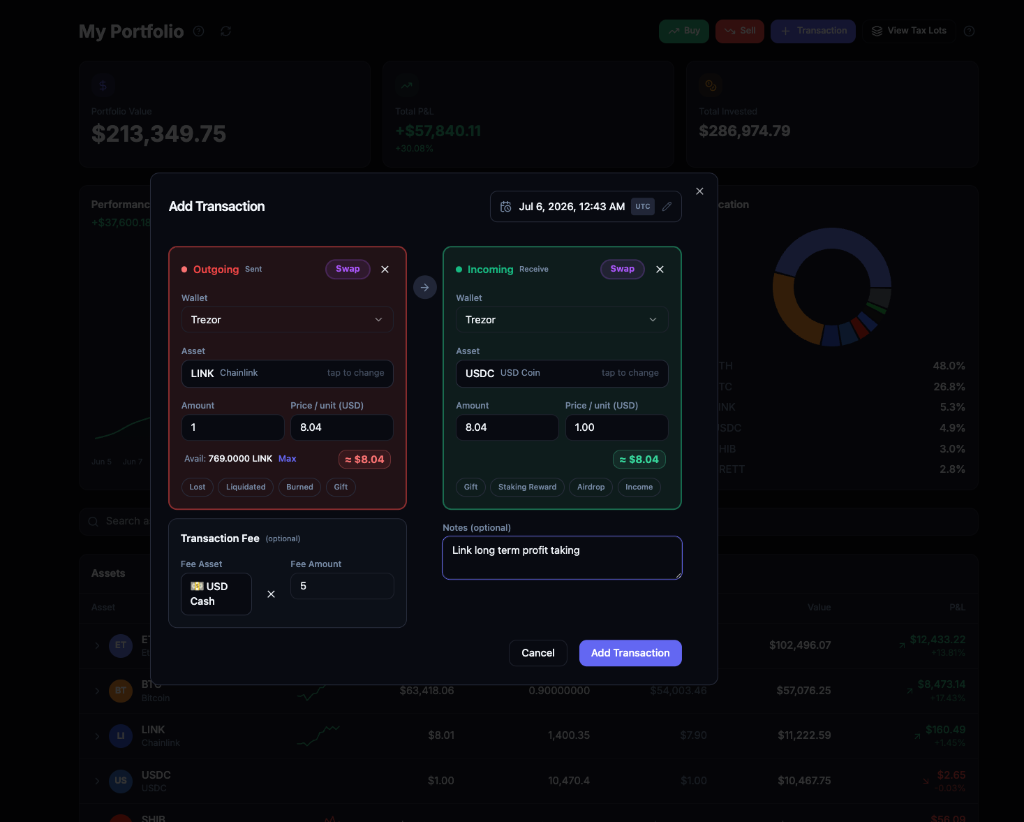
Task: Remove the Outgoing leg with its X
Action: pos(385,269)
